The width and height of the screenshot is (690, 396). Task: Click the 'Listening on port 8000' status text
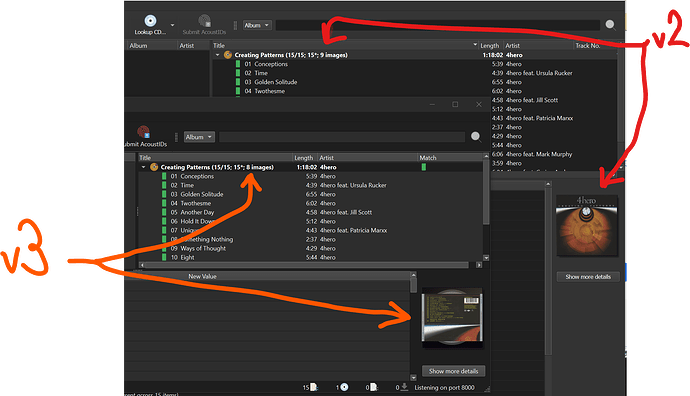coord(444,388)
